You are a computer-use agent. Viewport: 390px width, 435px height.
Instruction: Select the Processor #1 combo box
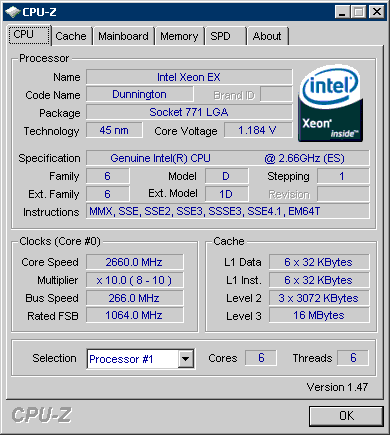click(x=141, y=359)
